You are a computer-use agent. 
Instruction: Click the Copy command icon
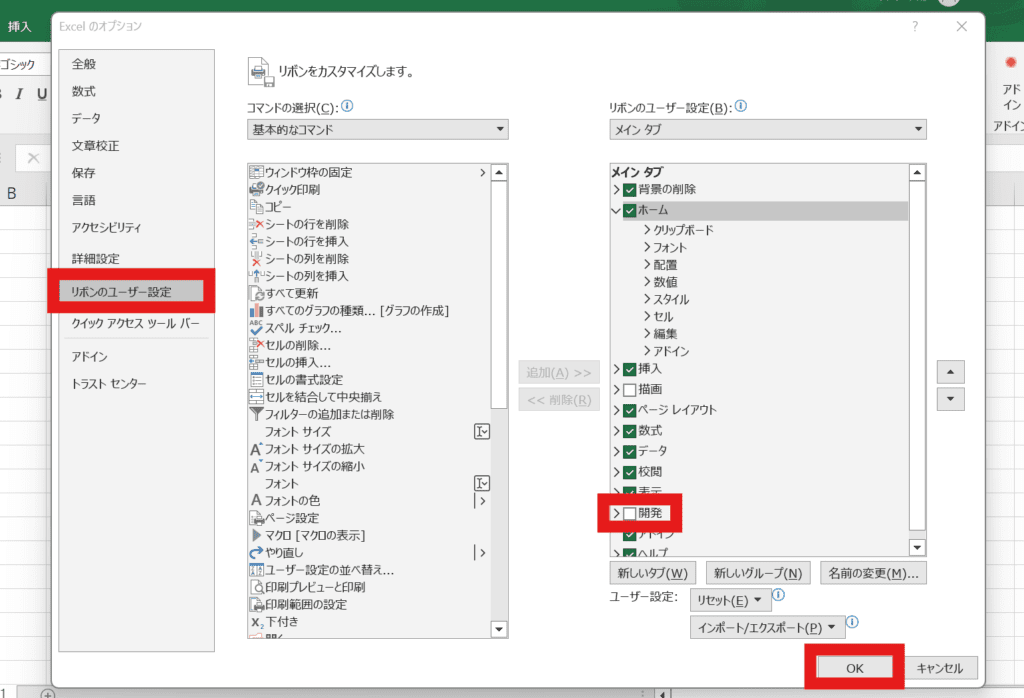(x=256, y=207)
